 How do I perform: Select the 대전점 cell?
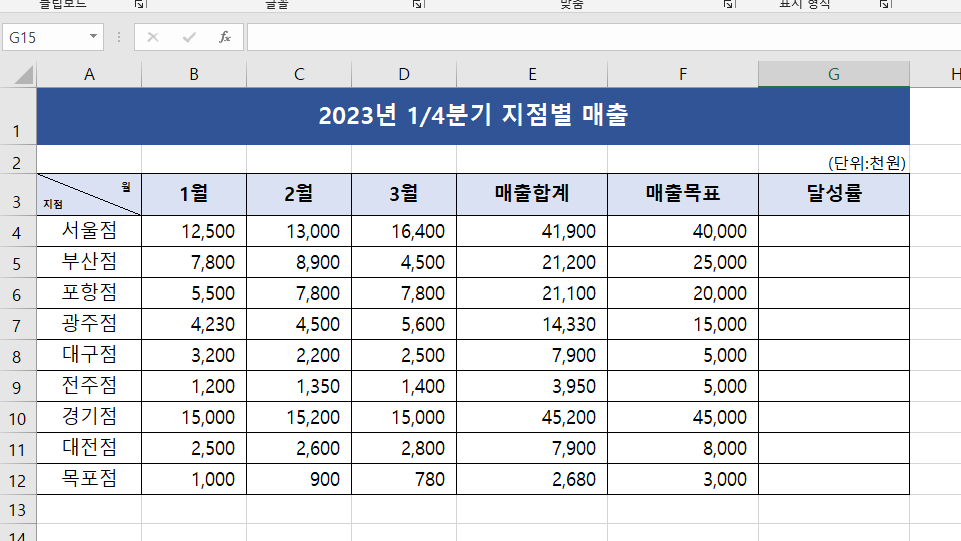point(89,448)
